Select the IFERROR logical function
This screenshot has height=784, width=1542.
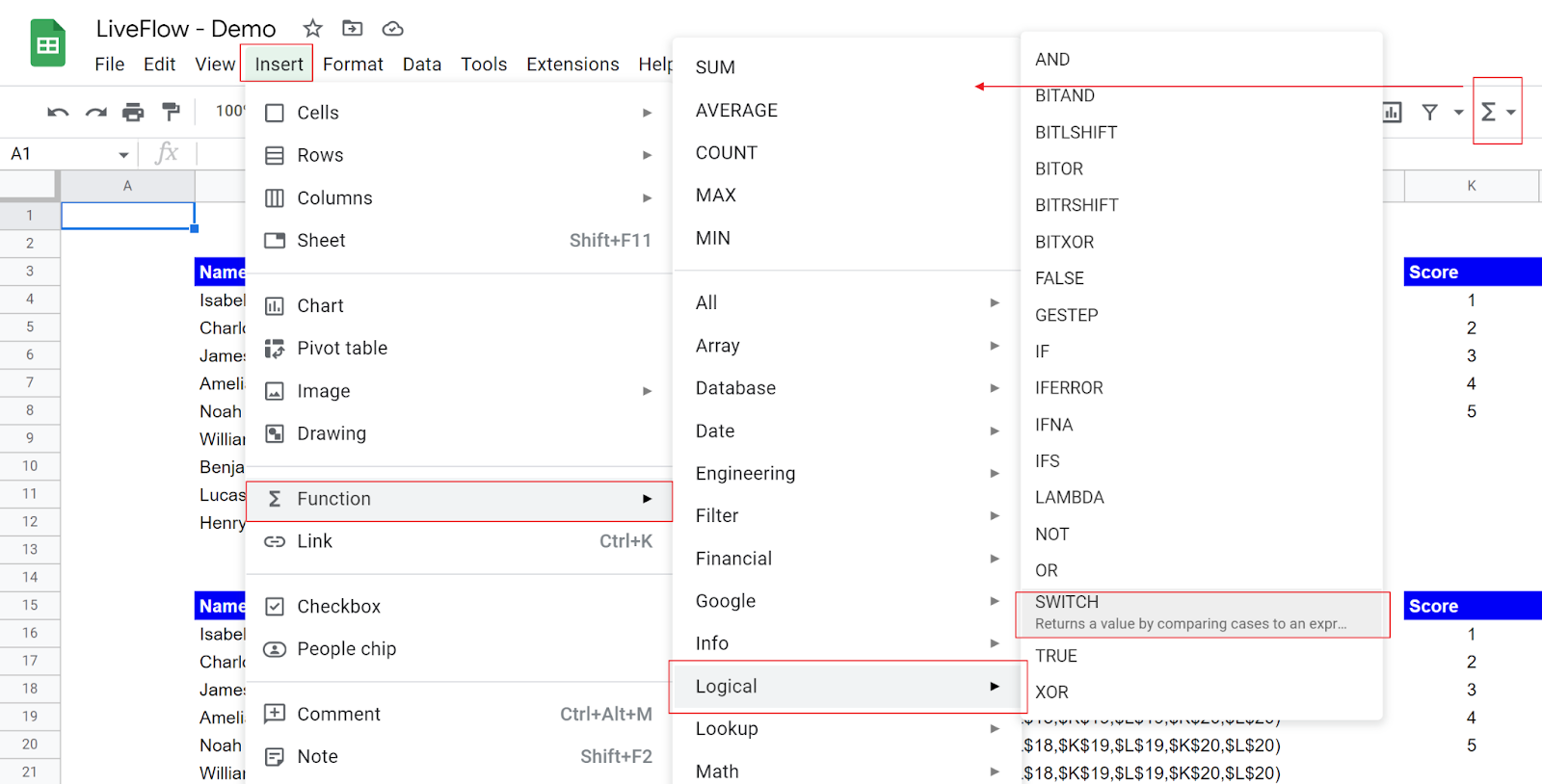pos(1202,388)
